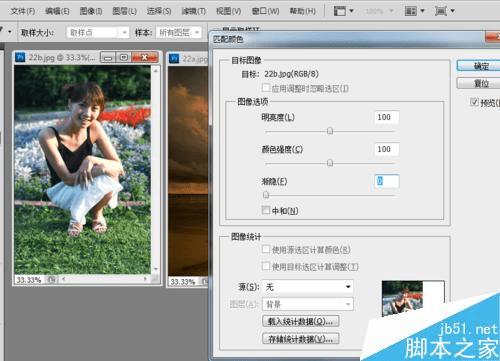Viewport: 500px width, 361px height.
Task: Click the 明亮度 value field
Action: pyautogui.click(x=386, y=117)
